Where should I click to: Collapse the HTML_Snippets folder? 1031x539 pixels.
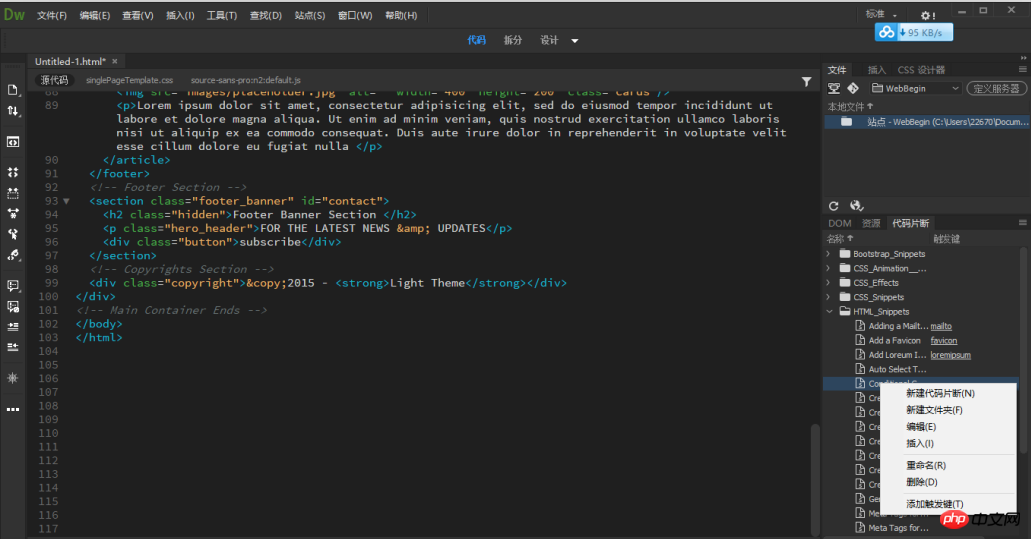pyautogui.click(x=829, y=312)
